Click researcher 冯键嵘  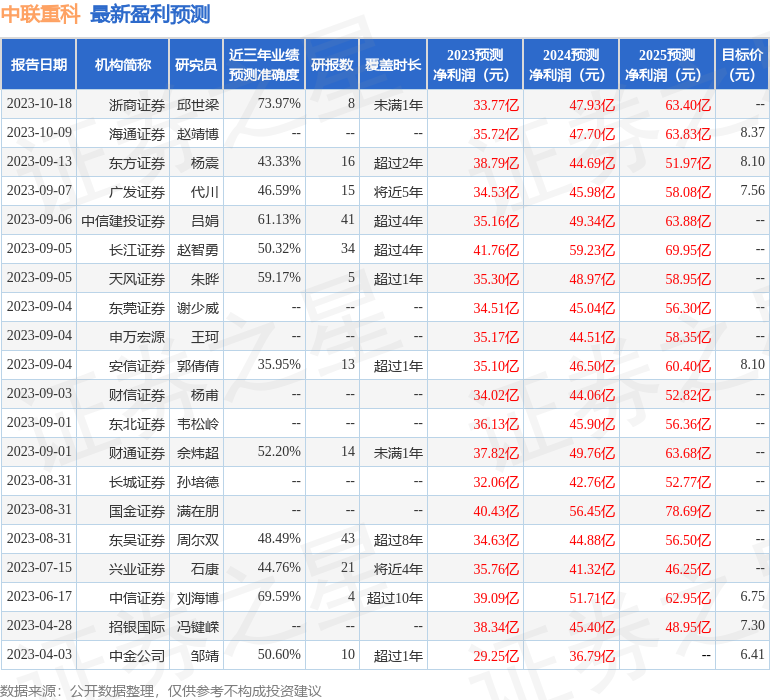point(197,626)
